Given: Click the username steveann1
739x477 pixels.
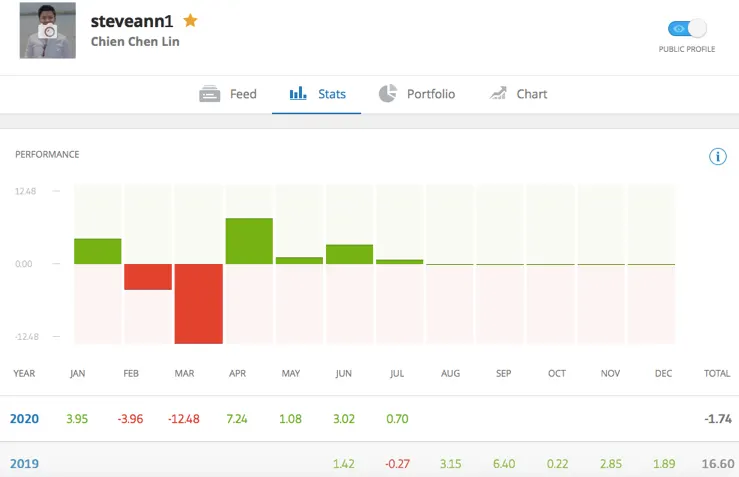Looking at the screenshot, I should point(132,21).
